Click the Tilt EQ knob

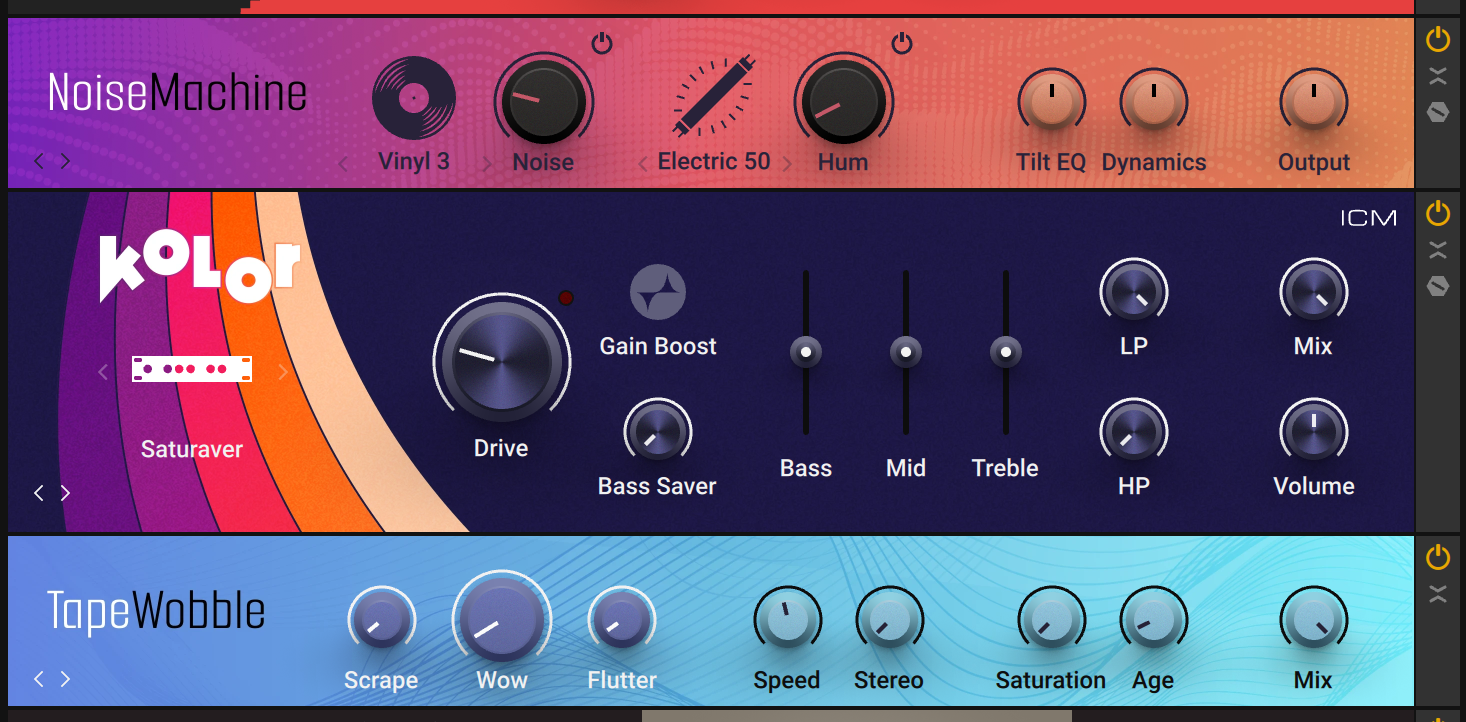(1051, 104)
